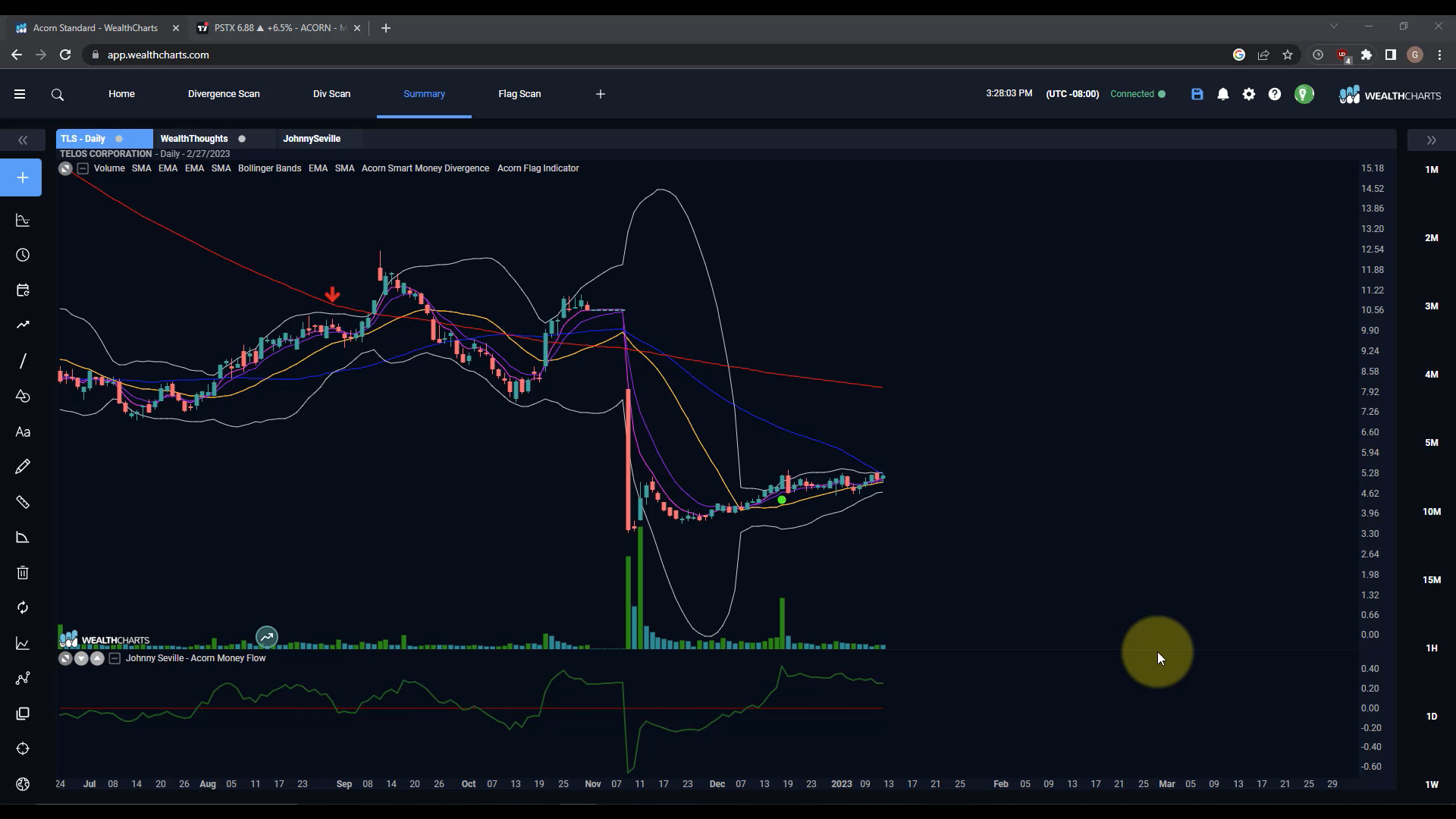Open the calendar events tool

pos(23,290)
